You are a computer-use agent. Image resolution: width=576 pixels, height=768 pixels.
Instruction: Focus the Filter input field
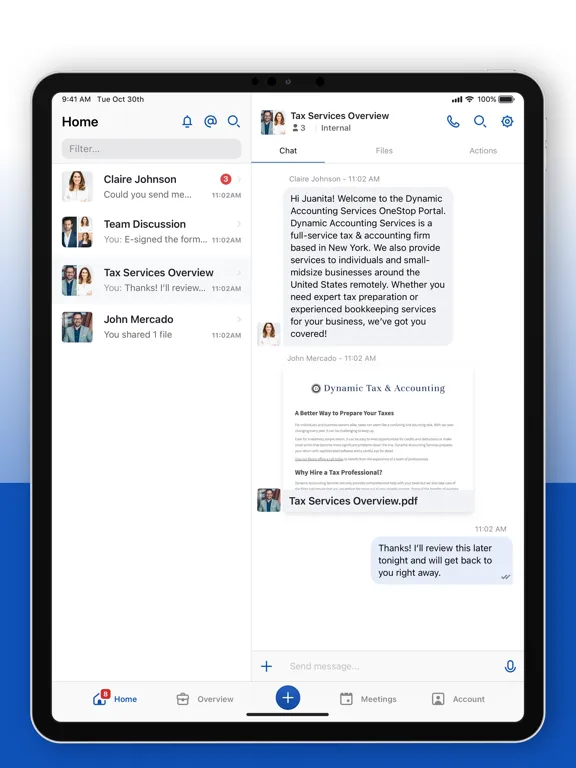[151, 149]
